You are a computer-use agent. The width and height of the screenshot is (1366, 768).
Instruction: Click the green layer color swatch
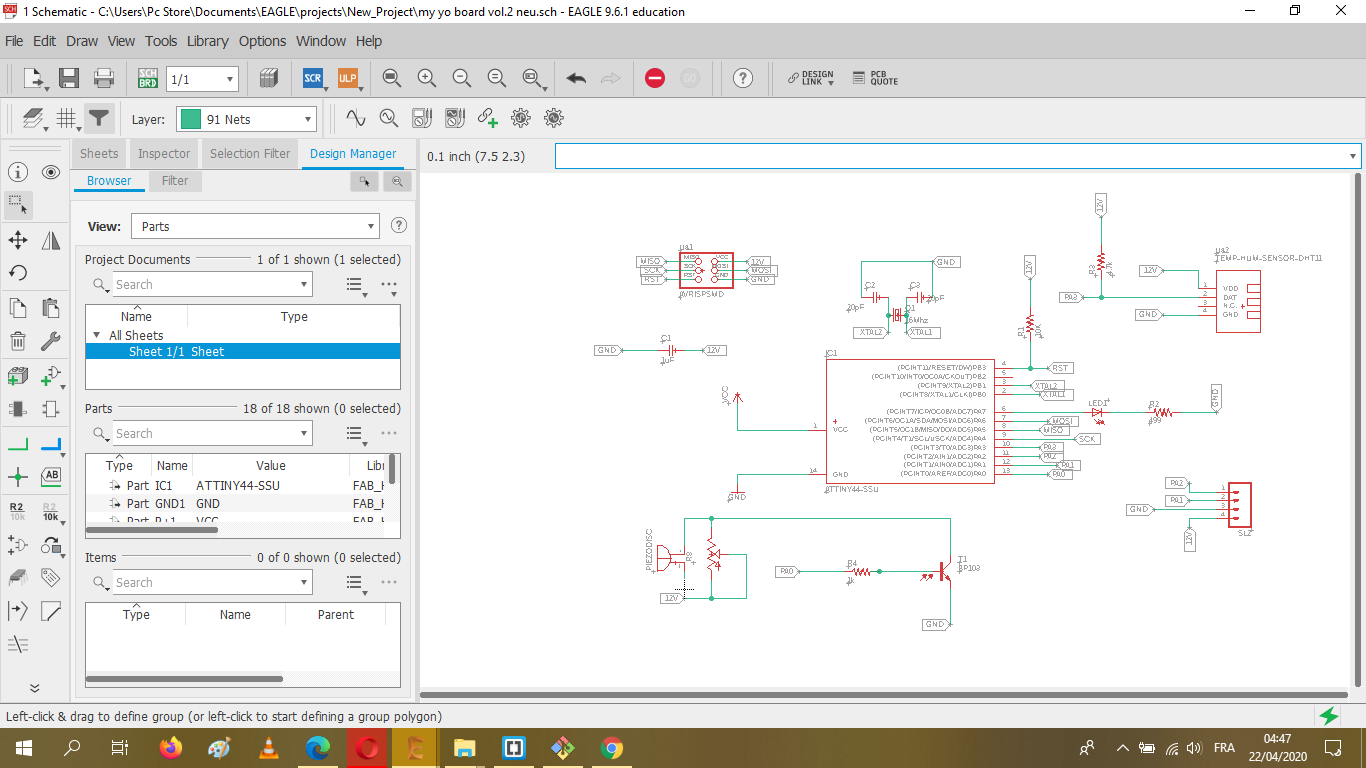point(191,119)
